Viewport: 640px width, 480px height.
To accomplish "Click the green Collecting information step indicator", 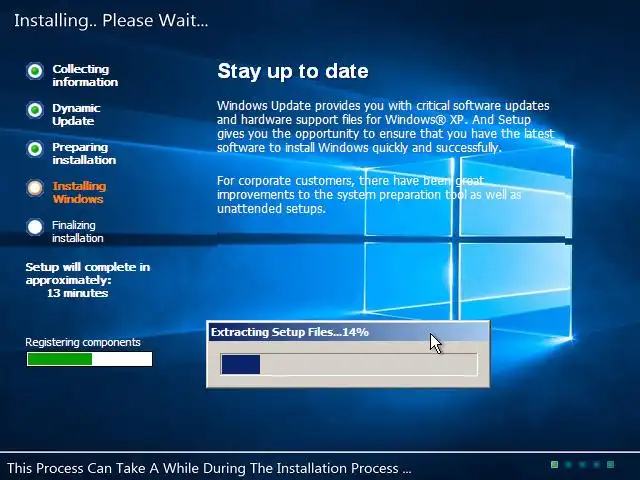I will click(x=35, y=71).
